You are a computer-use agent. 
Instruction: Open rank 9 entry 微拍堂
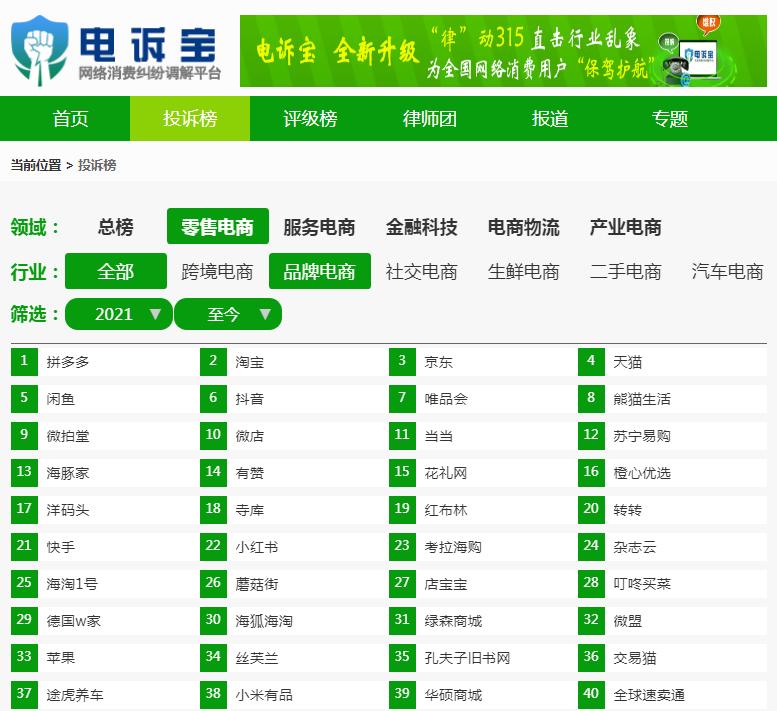68,436
